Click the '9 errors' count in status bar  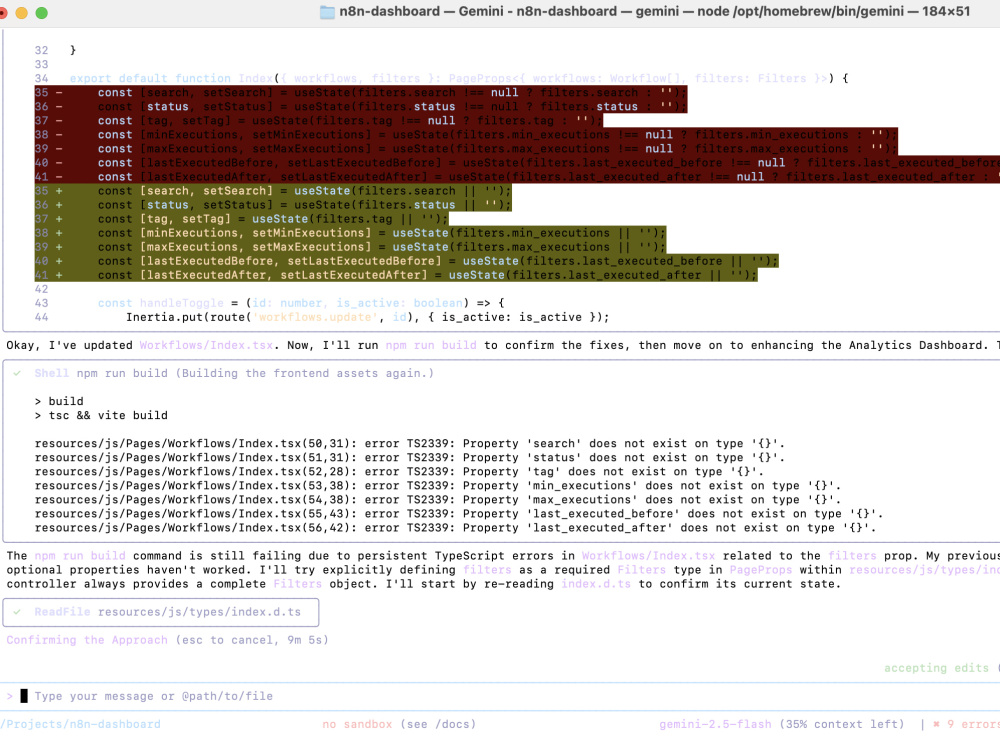973,724
